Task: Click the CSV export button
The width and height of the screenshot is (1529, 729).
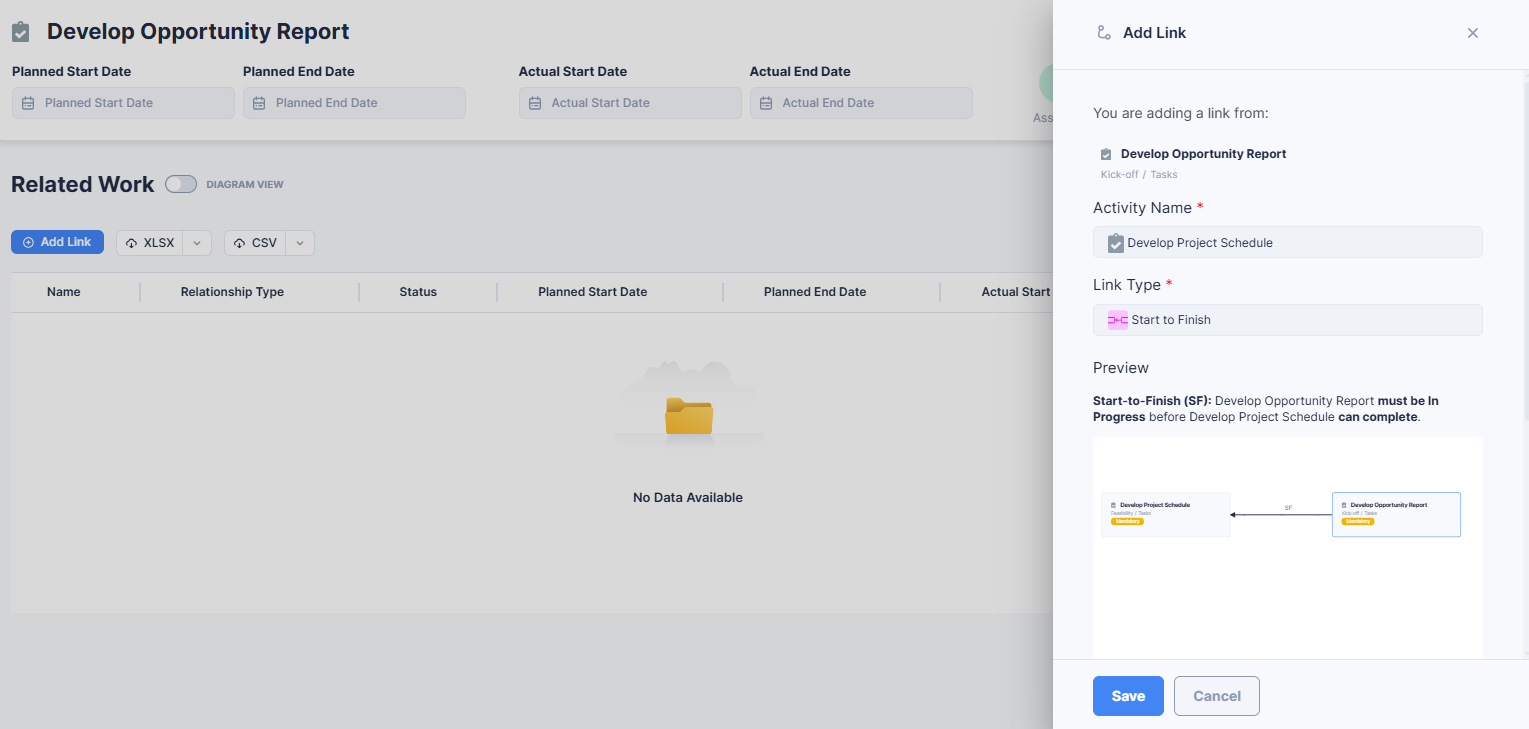Action: tap(255, 243)
